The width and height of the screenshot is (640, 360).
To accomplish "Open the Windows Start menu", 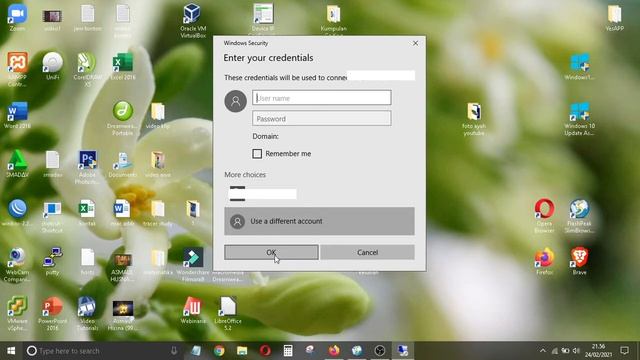I will [x=11, y=351].
